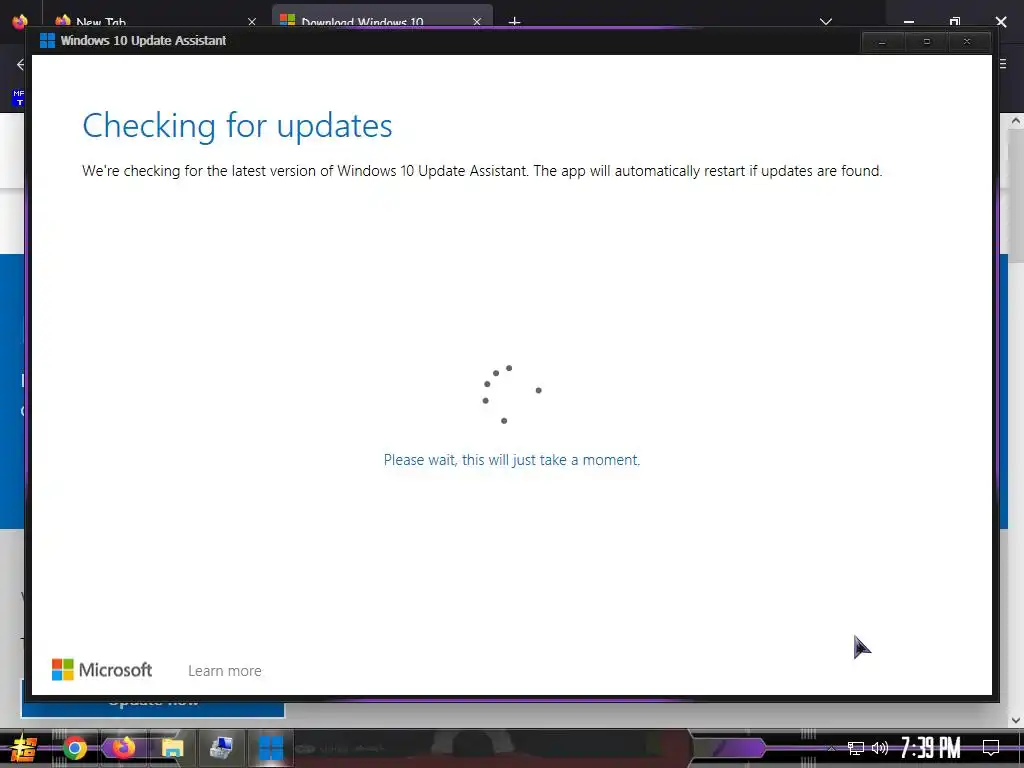
Task: Expand the Firefox list all tabs dropdown
Action: click(x=825, y=22)
